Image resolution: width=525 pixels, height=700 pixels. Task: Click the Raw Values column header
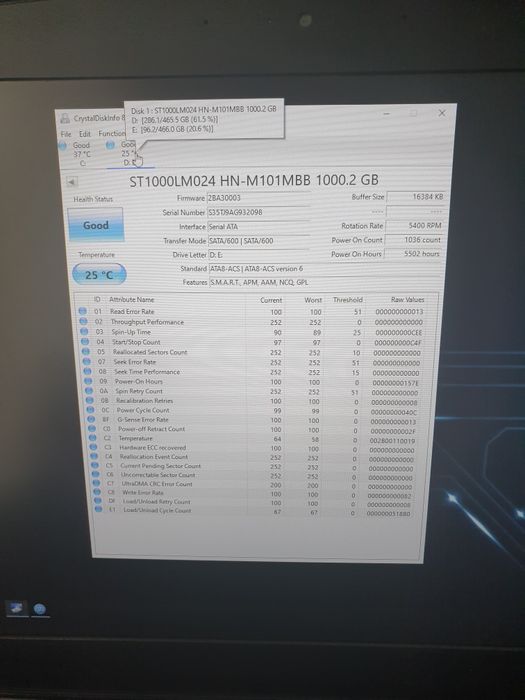point(408,300)
